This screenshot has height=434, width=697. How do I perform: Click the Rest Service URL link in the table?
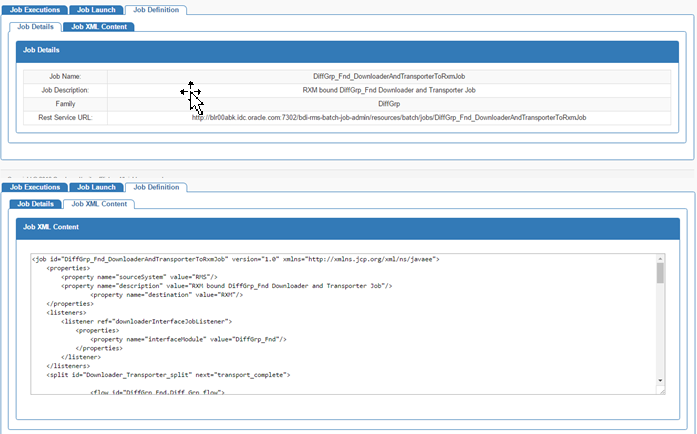(389, 118)
